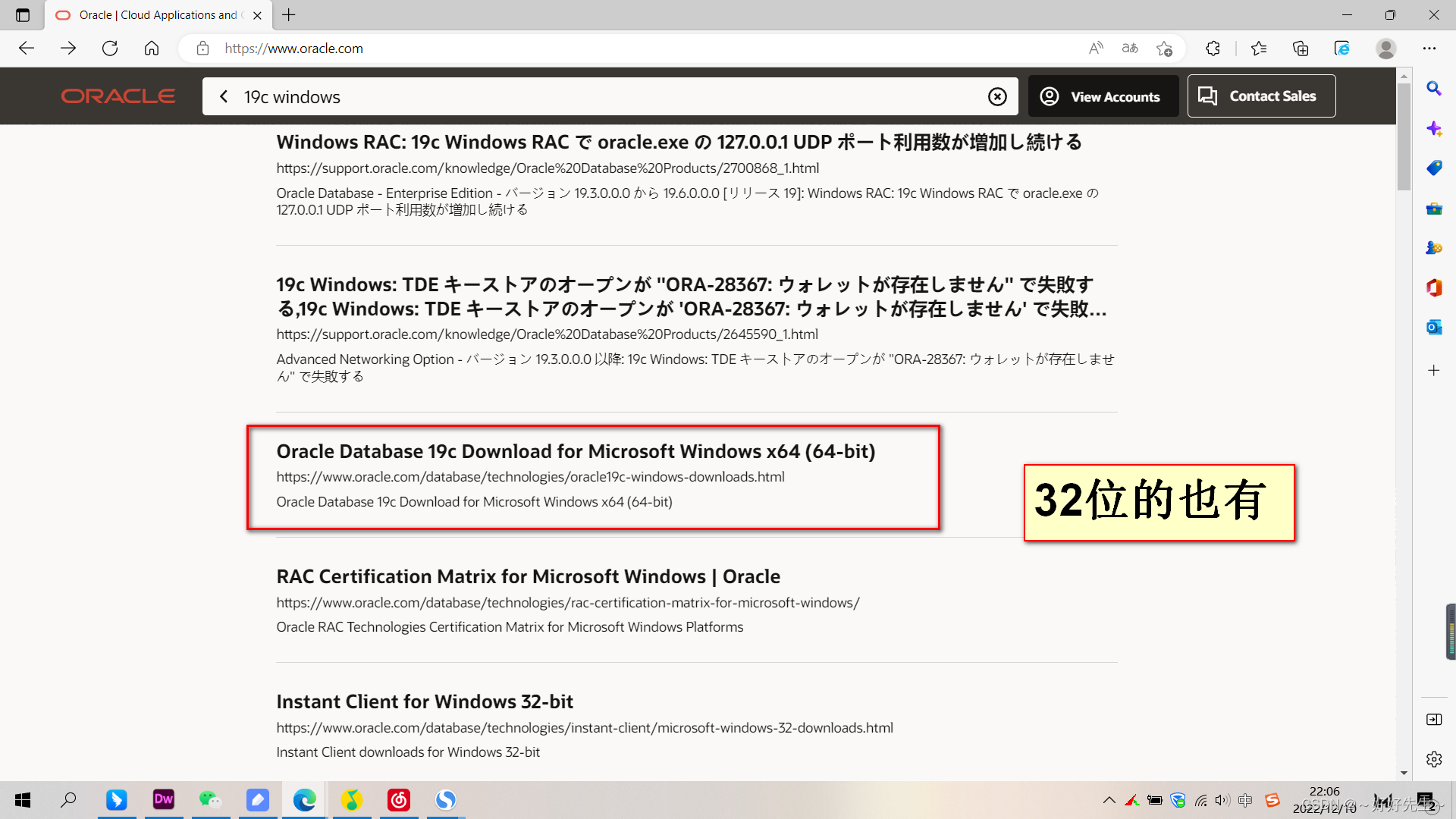The height and width of the screenshot is (819, 1456).
Task: Open the favorites star list icon
Action: click(x=1259, y=49)
